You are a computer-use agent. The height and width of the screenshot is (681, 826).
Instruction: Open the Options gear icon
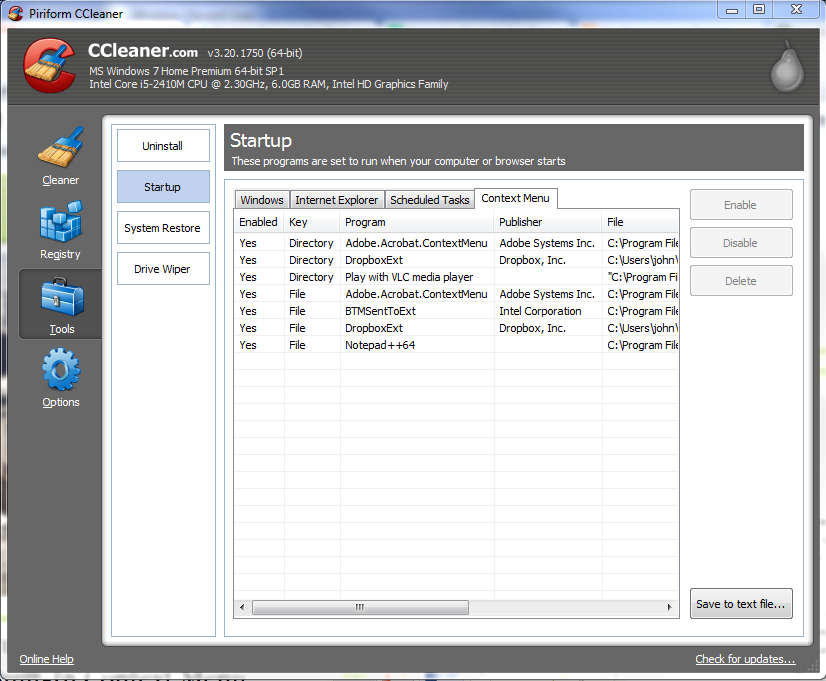[x=61, y=370]
